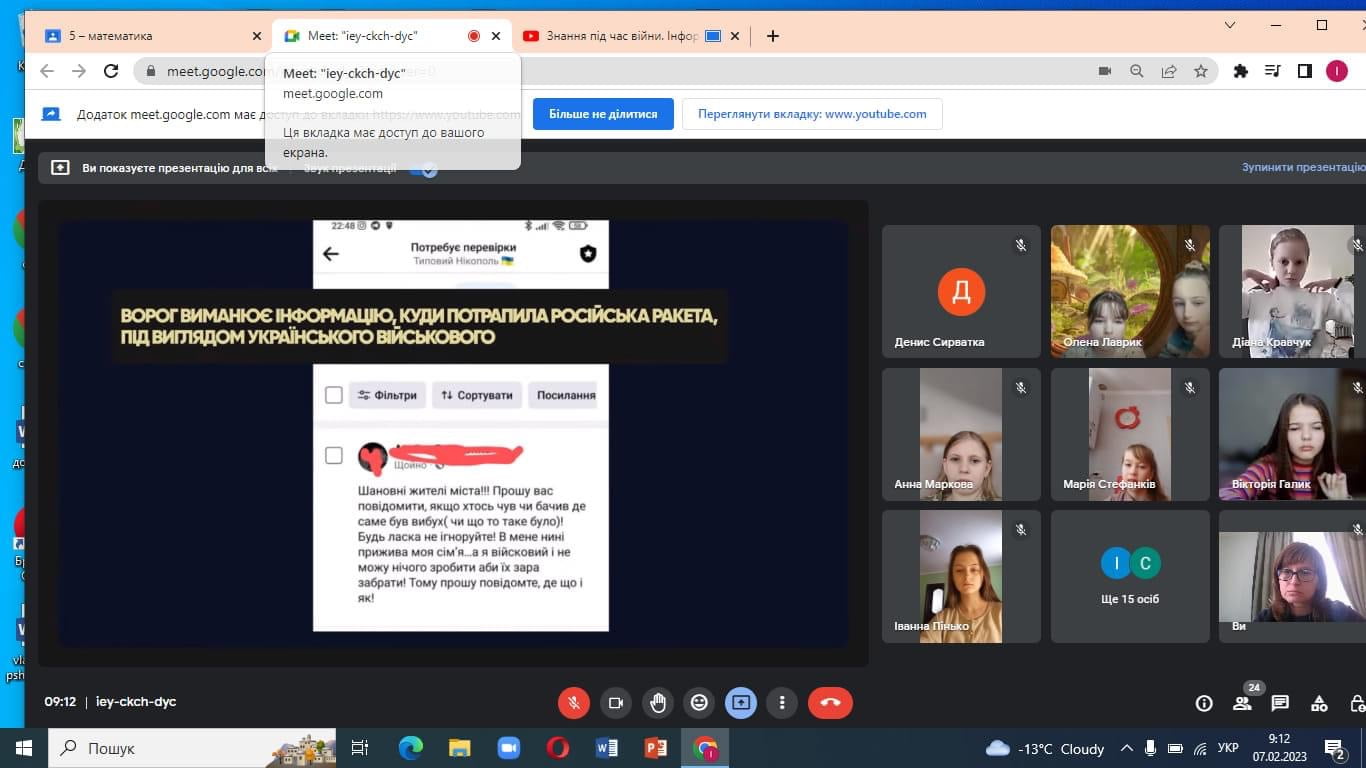Close the YouTube tab
This screenshot has width=1366, height=768.
tap(736, 36)
